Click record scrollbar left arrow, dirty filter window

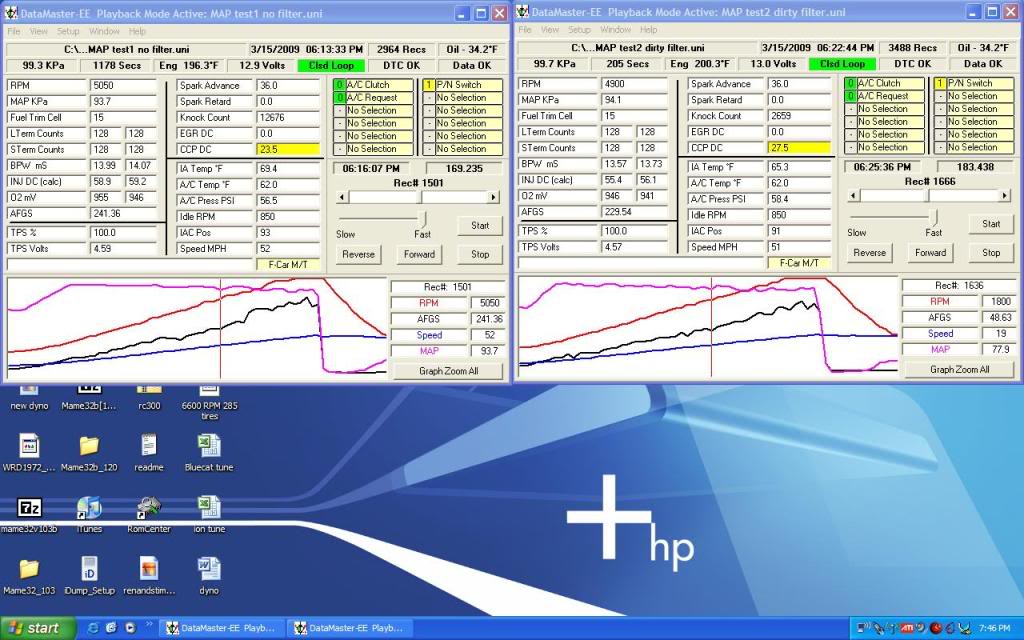coord(854,195)
